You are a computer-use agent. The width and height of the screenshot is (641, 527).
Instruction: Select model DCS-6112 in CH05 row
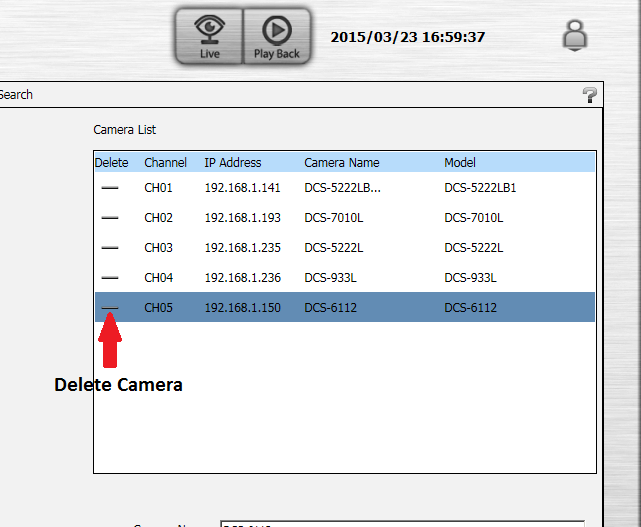[x=471, y=307]
